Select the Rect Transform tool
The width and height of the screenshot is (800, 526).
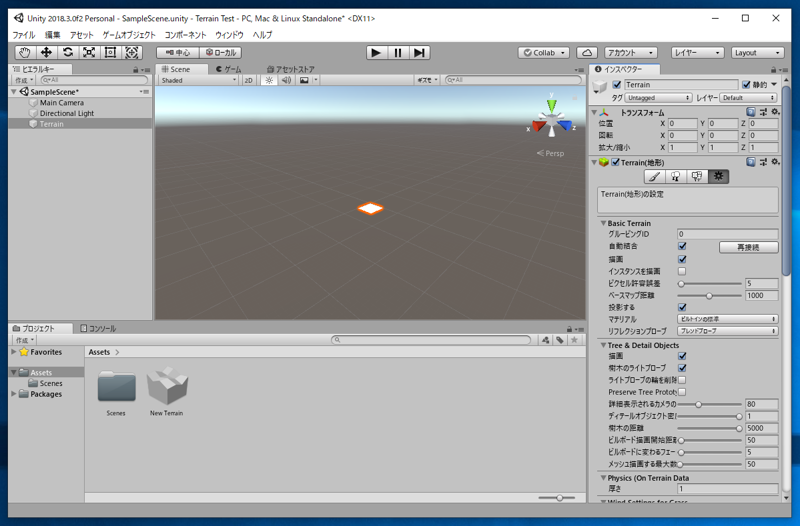pyautogui.click(x=110, y=53)
